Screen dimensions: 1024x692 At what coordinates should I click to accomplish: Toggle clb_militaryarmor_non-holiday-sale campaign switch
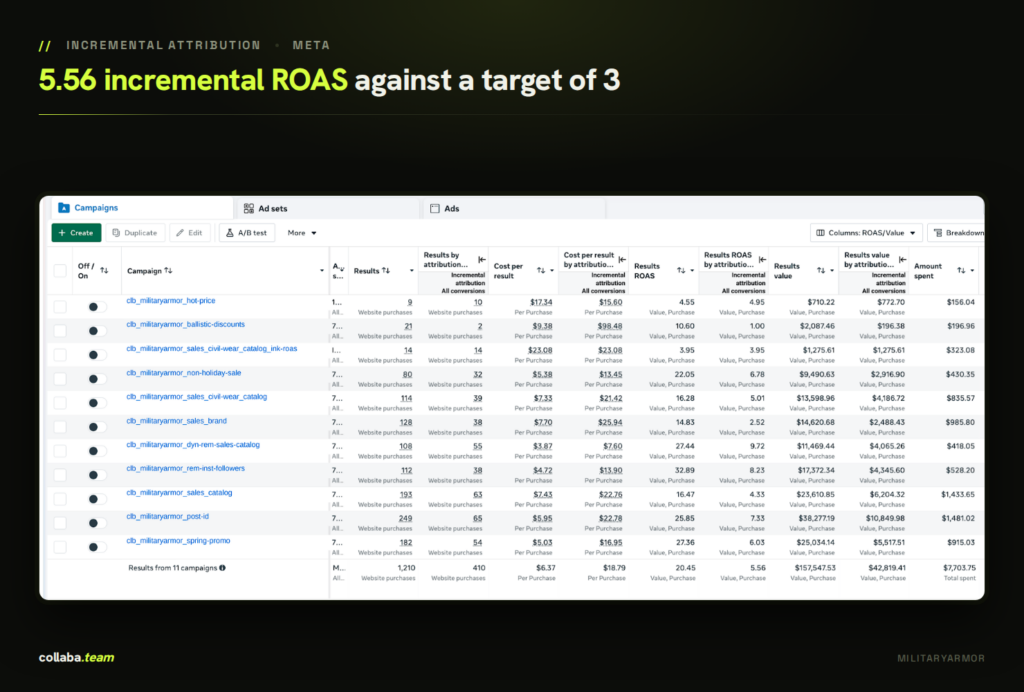(97, 379)
